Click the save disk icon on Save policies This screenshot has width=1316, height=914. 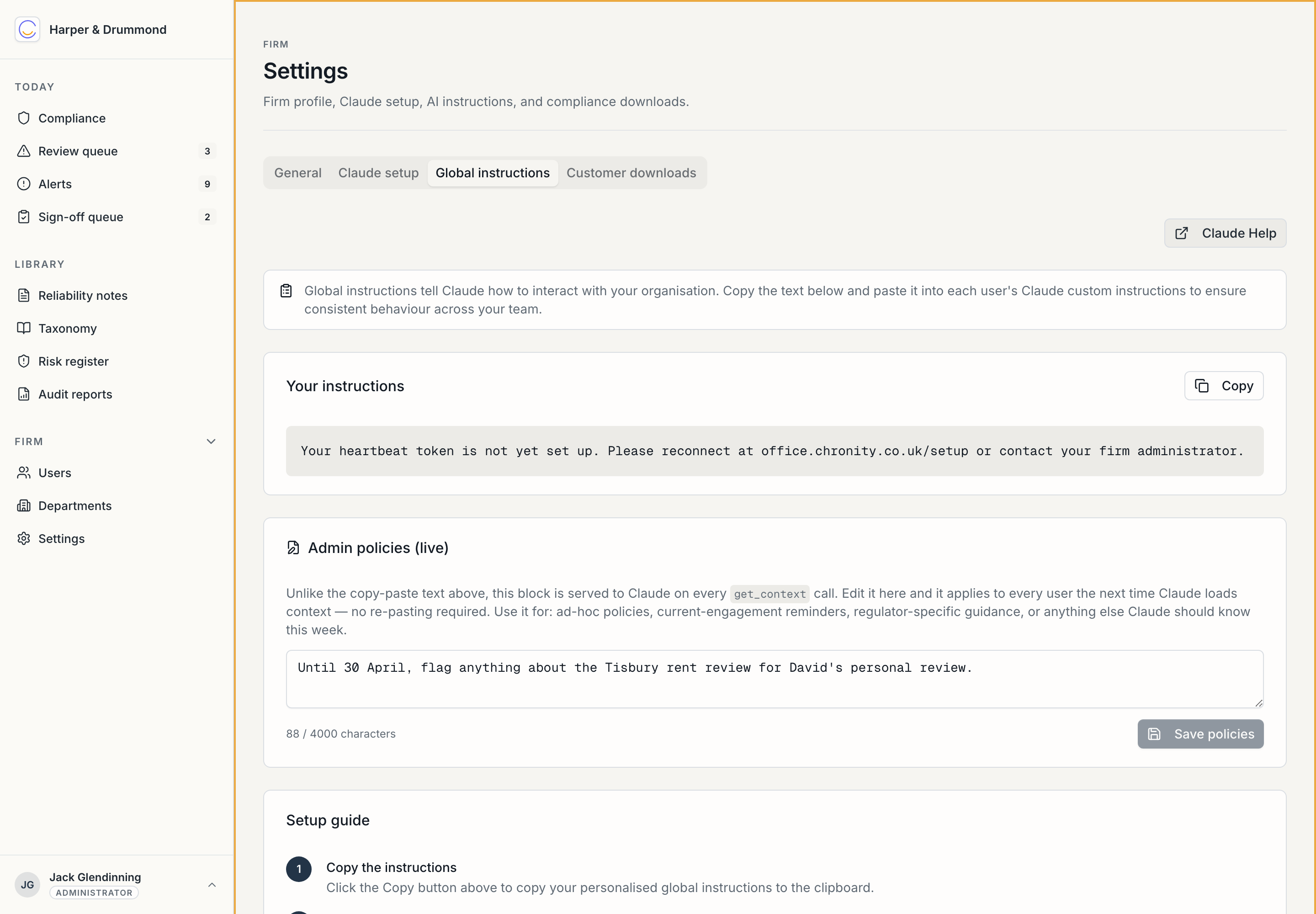[x=1154, y=733]
